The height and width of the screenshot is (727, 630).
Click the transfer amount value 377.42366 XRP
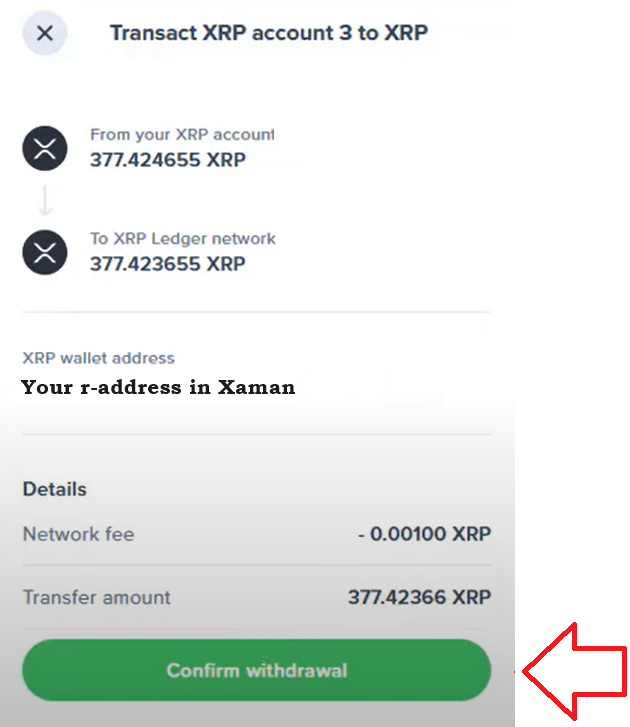(x=419, y=597)
